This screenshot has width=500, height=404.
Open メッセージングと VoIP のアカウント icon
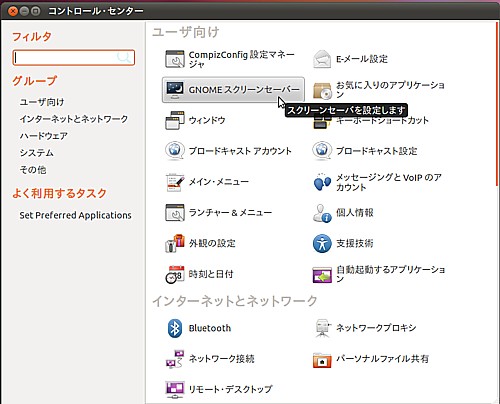[322, 182]
